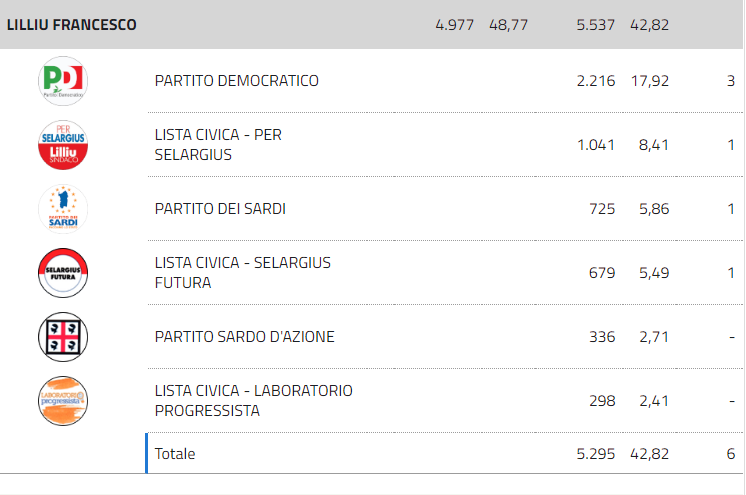Click the 48,77 percentage in header
This screenshot has width=746, height=495.
pos(509,25)
